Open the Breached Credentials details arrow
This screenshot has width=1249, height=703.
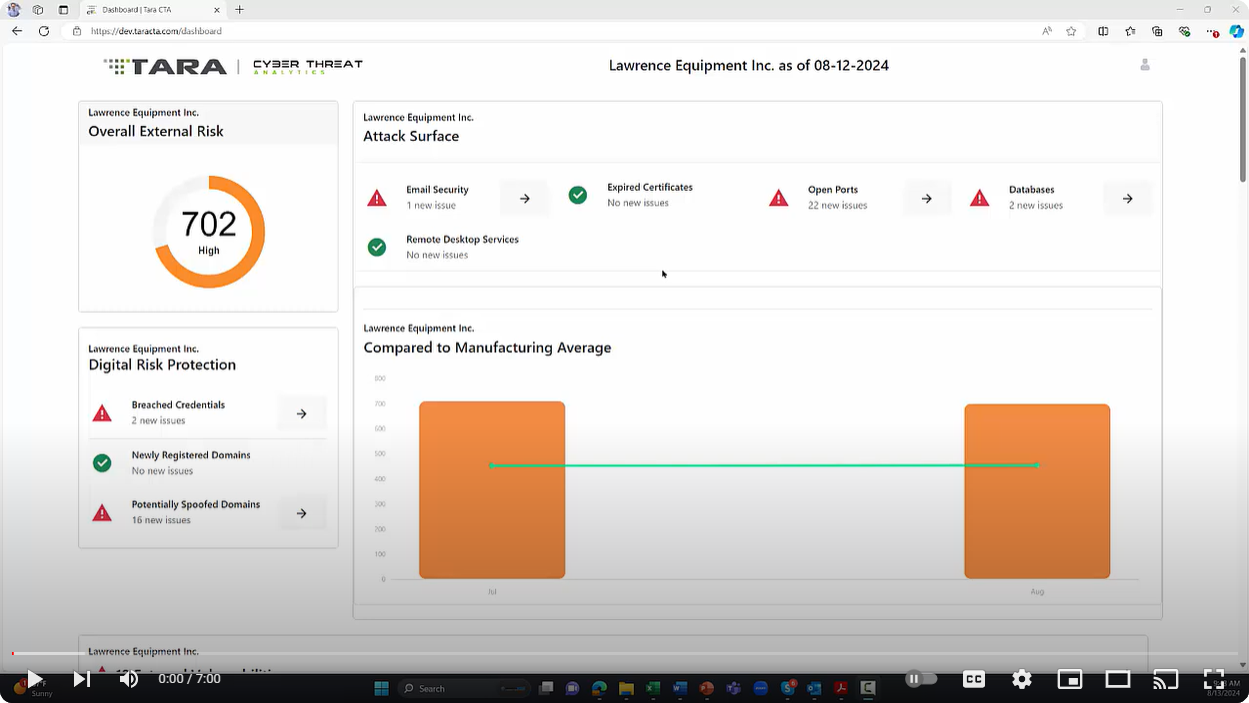click(301, 413)
